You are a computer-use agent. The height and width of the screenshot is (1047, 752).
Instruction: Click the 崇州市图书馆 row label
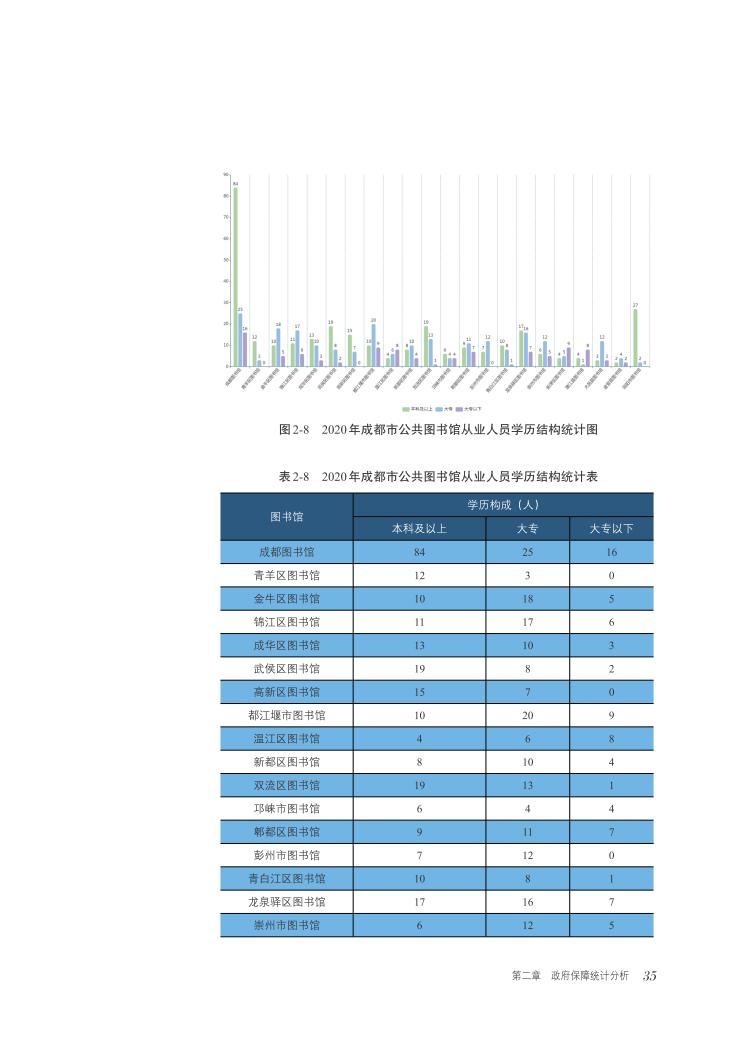coord(287,926)
